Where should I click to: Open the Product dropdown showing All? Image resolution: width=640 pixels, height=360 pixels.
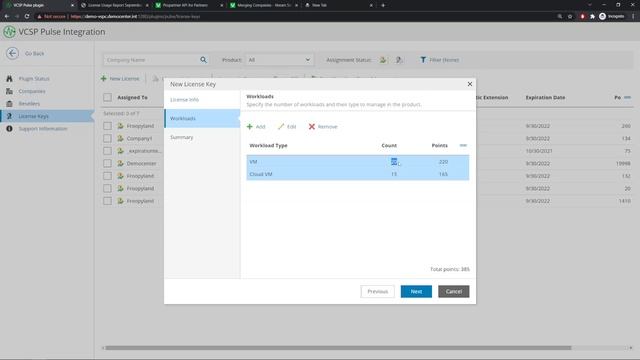[x=280, y=60]
